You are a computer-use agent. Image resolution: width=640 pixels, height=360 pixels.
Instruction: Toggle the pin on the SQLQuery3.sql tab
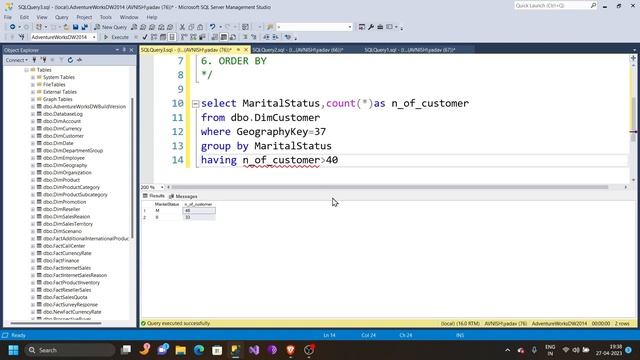pyautogui.click(x=238, y=50)
